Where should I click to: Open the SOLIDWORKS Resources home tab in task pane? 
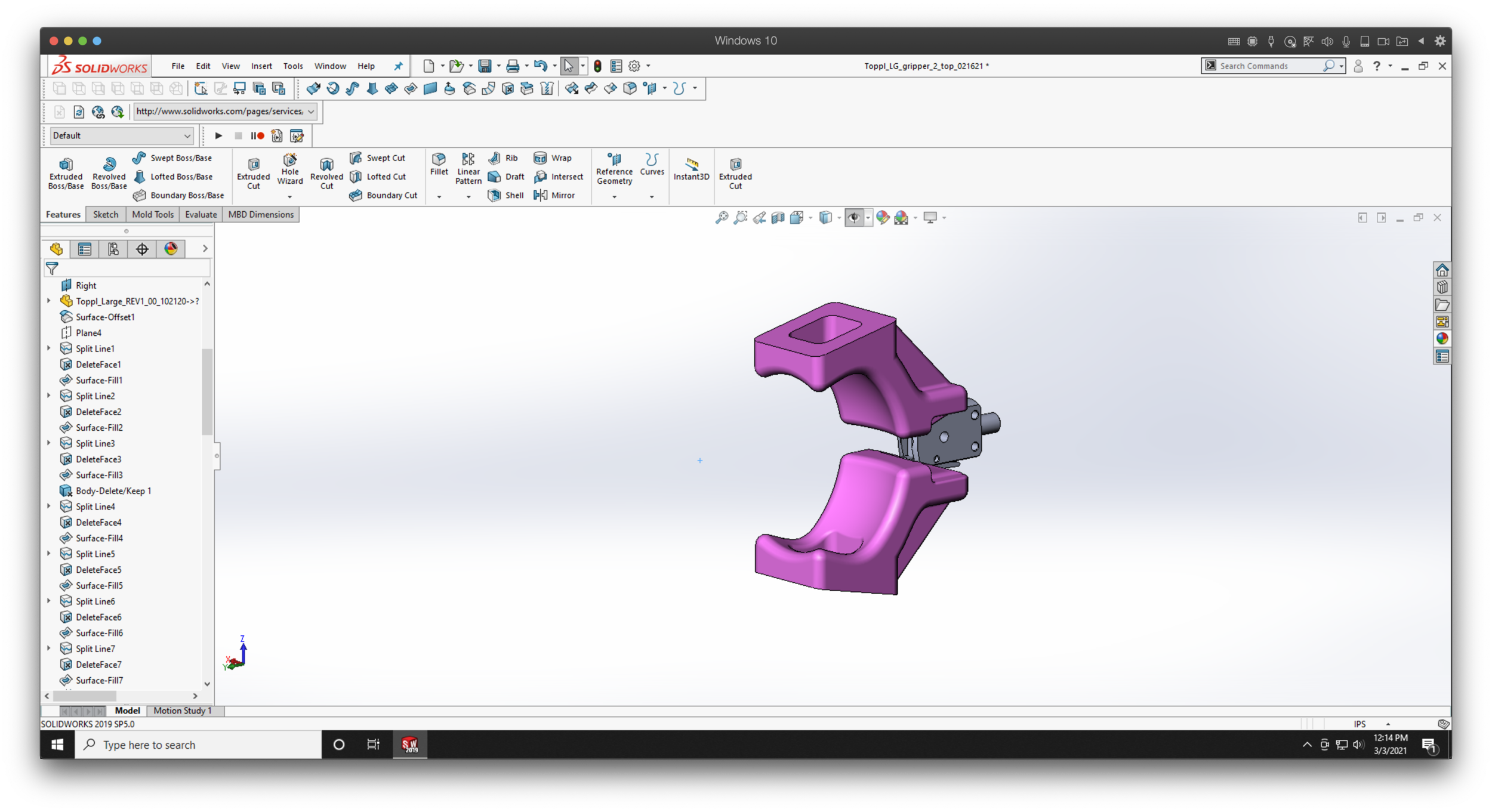click(x=1442, y=270)
